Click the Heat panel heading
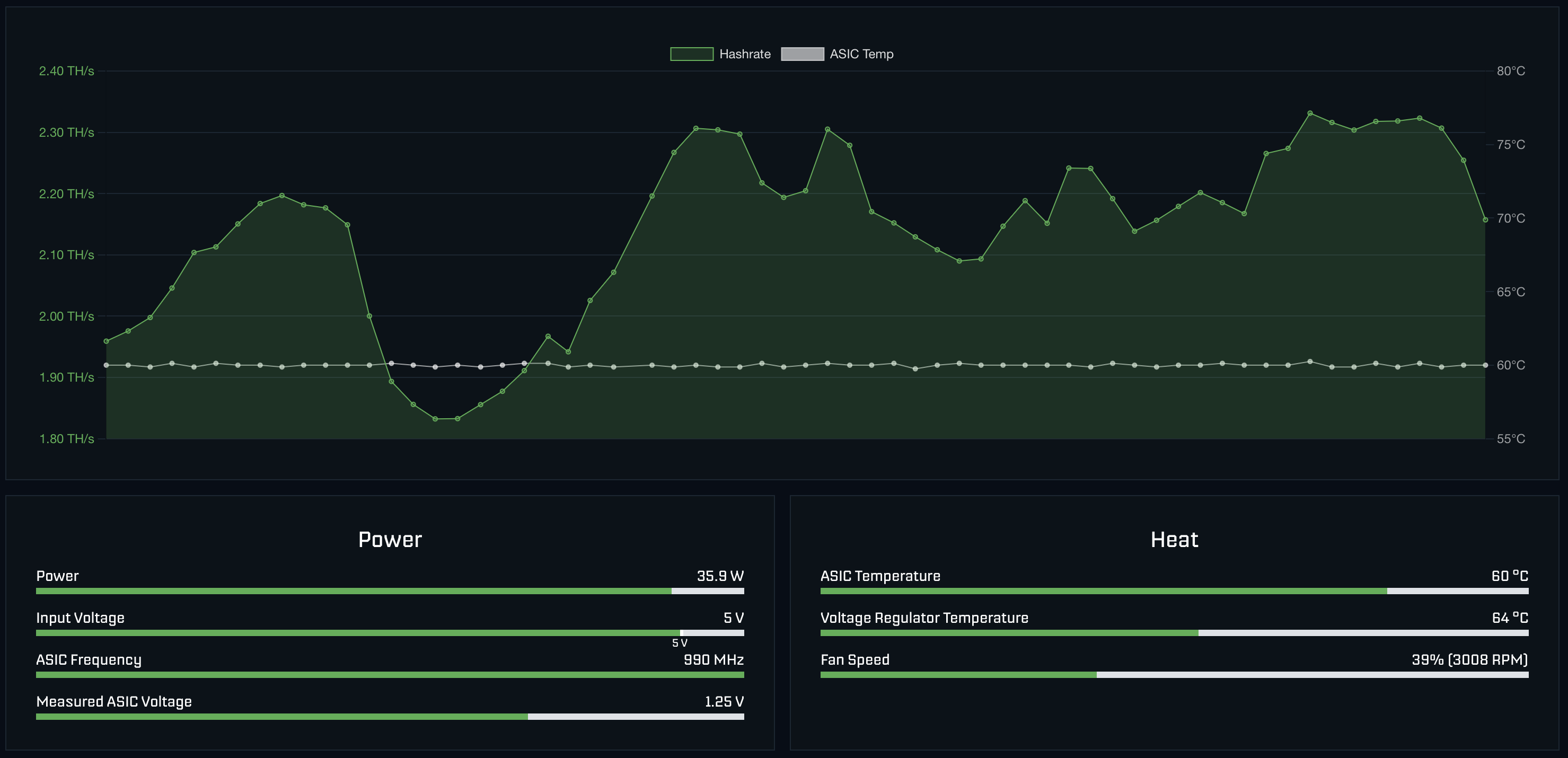Viewport: 1568px width, 758px height. tap(1174, 540)
